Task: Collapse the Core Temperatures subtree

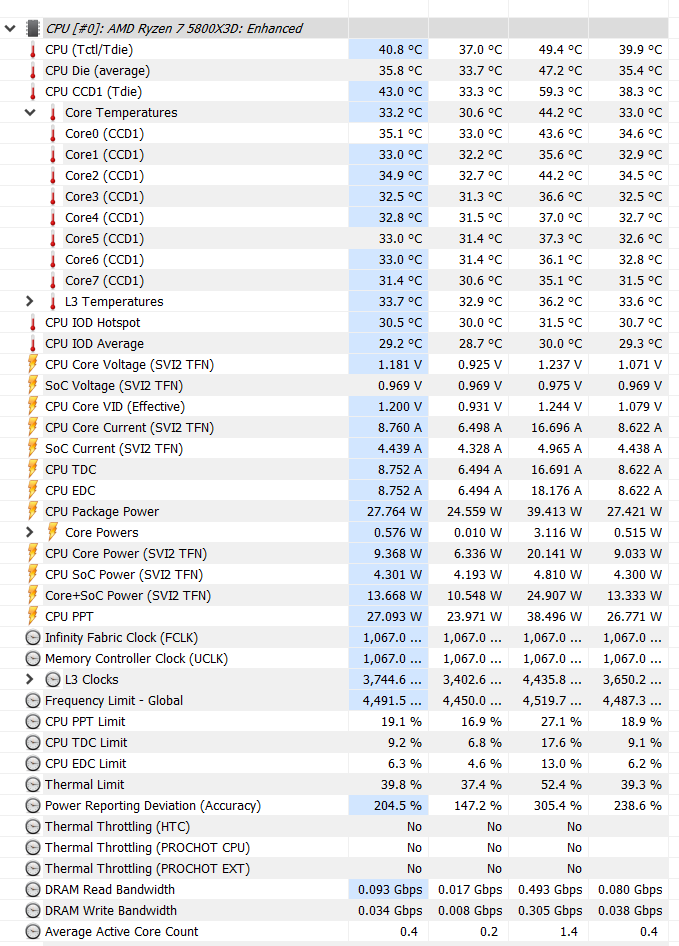Action: click(30, 112)
